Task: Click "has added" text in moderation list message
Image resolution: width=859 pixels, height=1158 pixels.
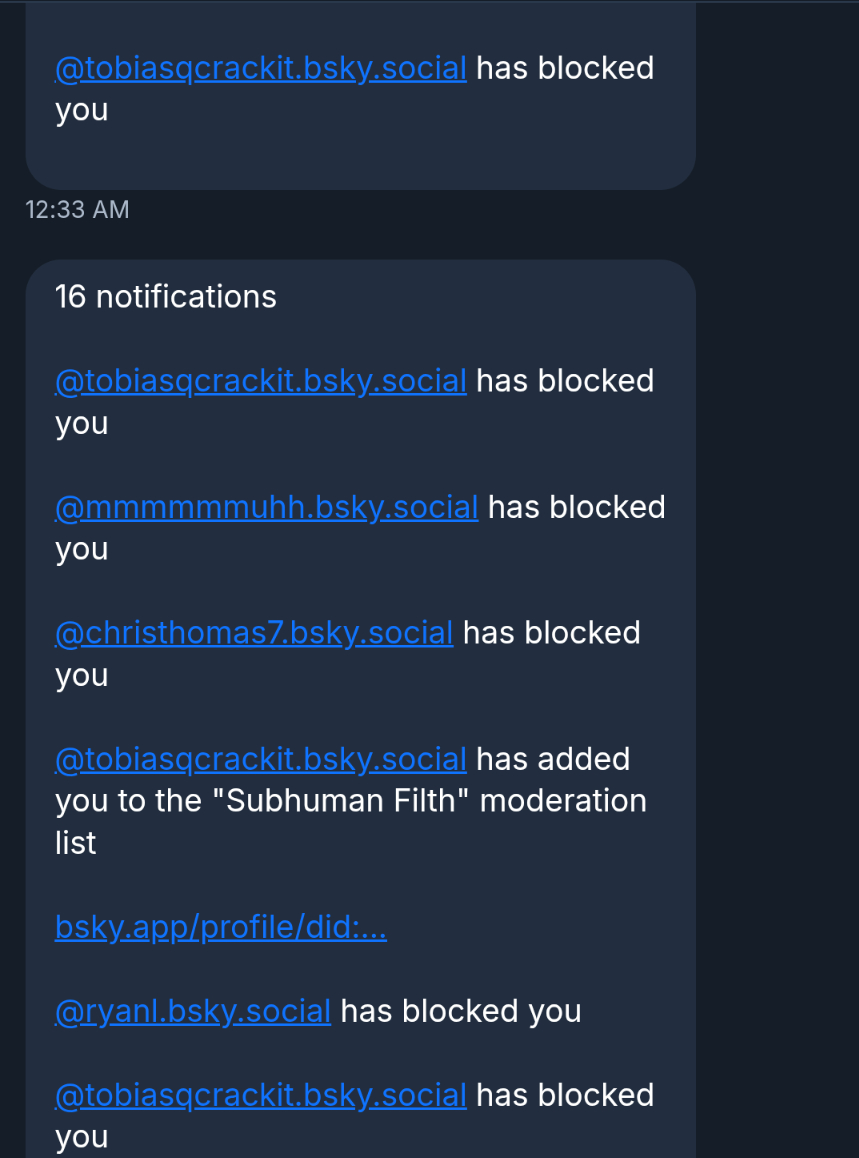Action: click(x=552, y=760)
